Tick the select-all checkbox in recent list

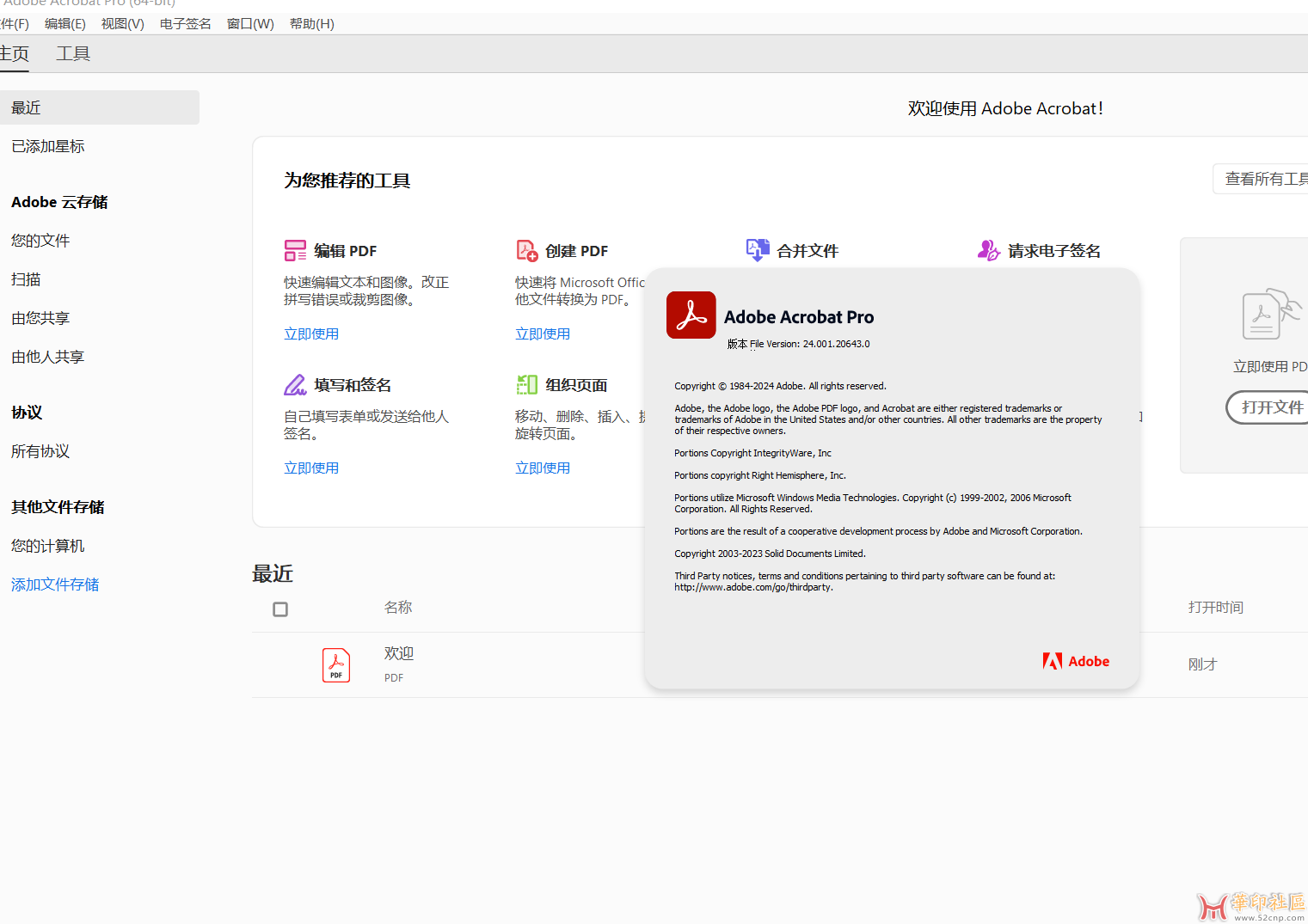tap(280, 609)
